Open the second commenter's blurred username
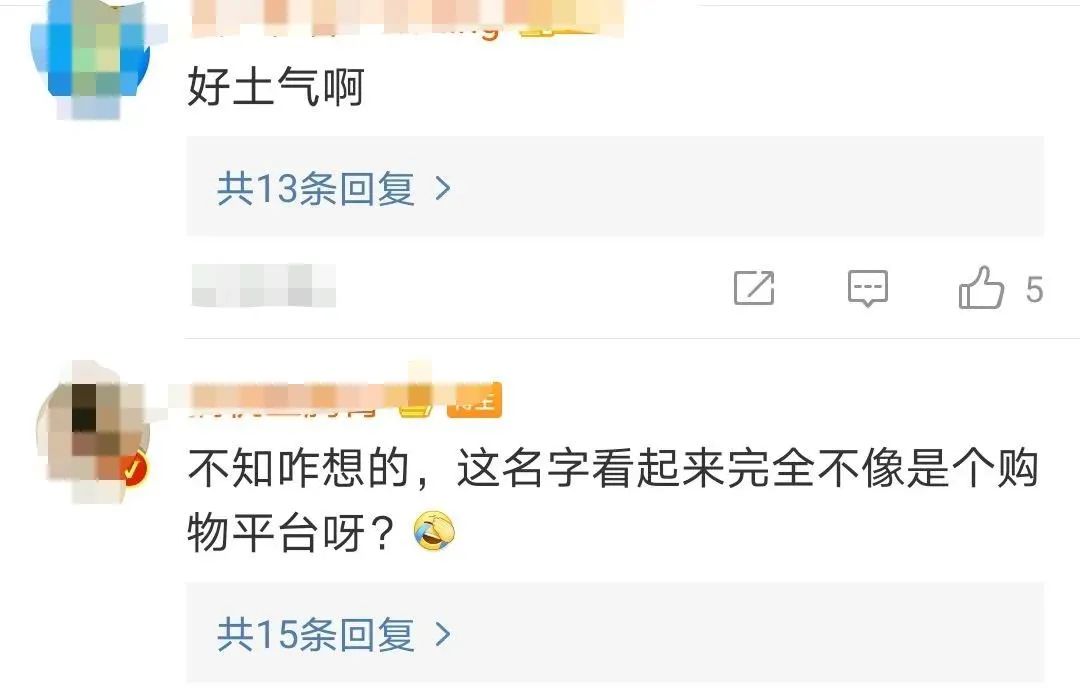The height and width of the screenshot is (690, 1080). pos(284,399)
